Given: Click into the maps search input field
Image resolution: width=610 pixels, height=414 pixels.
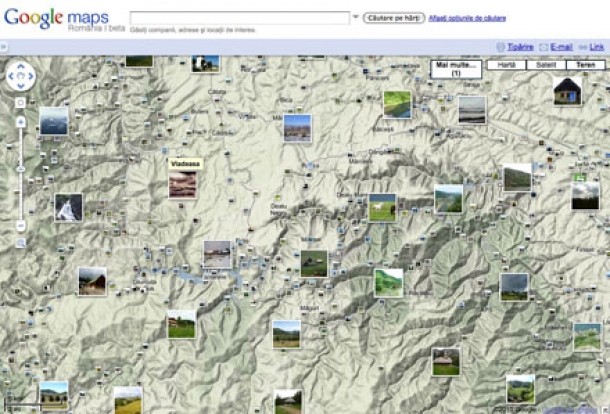Looking at the screenshot, I should tap(239, 17).
